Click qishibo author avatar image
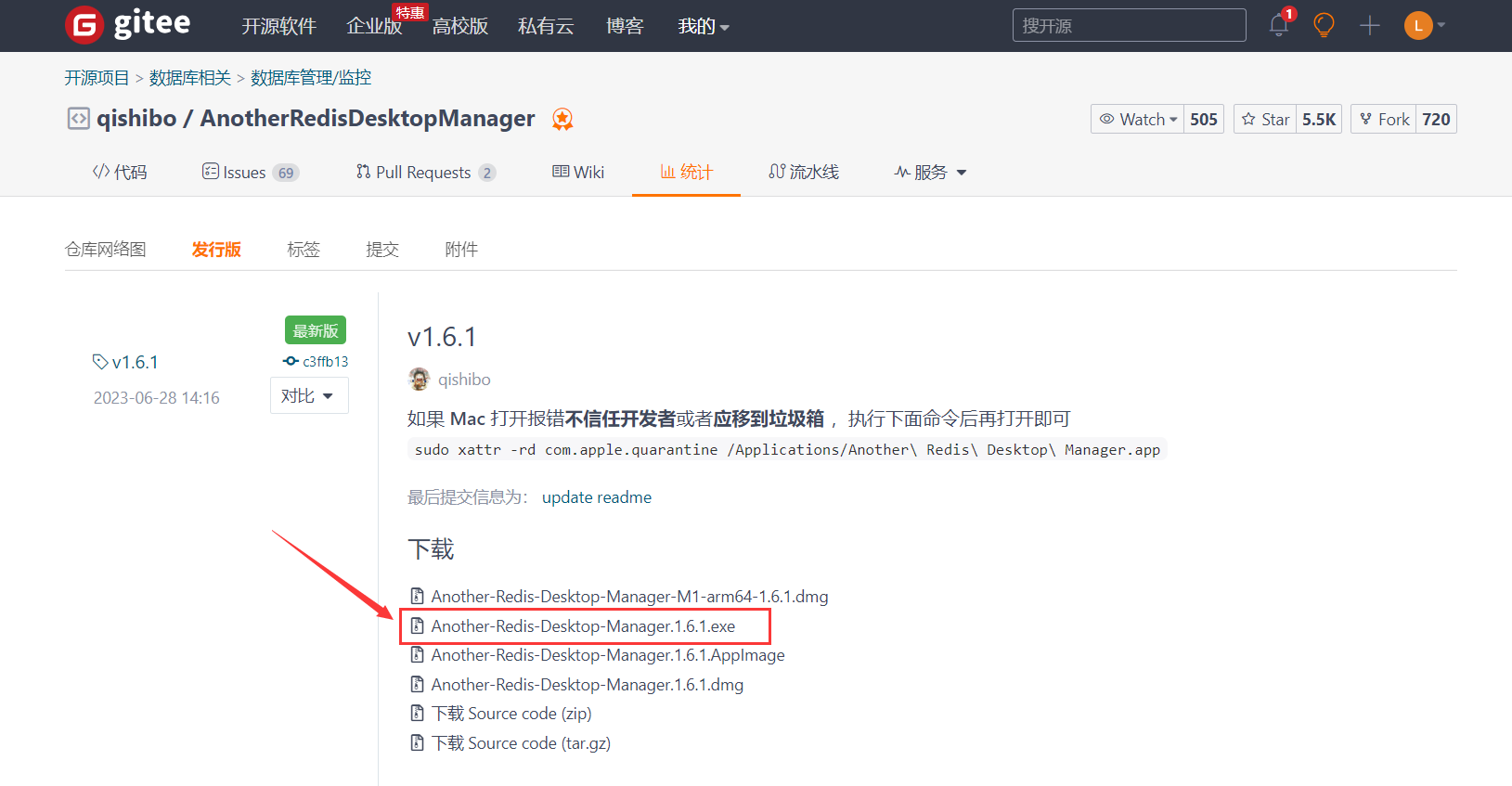This screenshot has width=1512, height=786. coord(420,380)
